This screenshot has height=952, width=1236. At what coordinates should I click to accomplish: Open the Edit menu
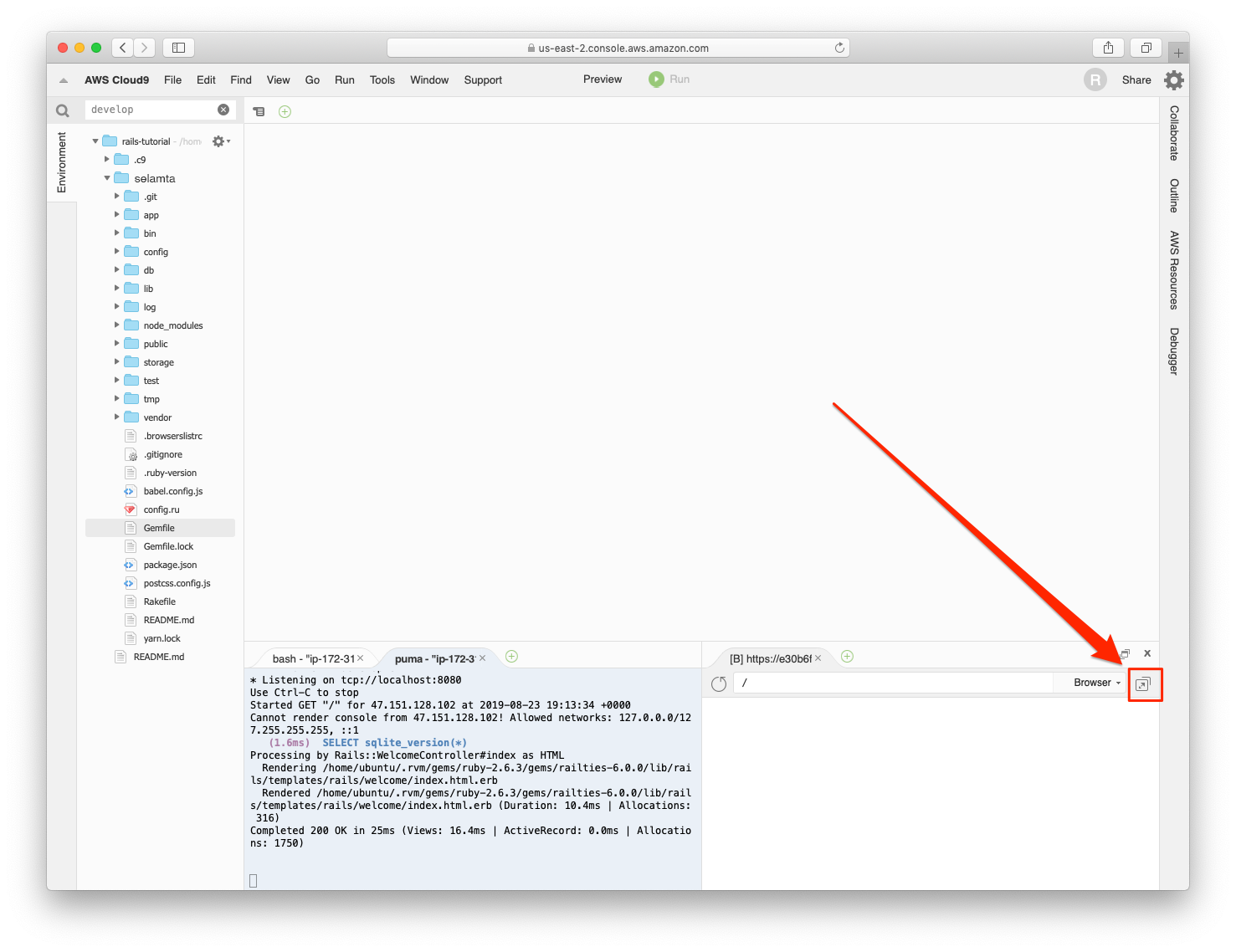[x=206, y=80]
